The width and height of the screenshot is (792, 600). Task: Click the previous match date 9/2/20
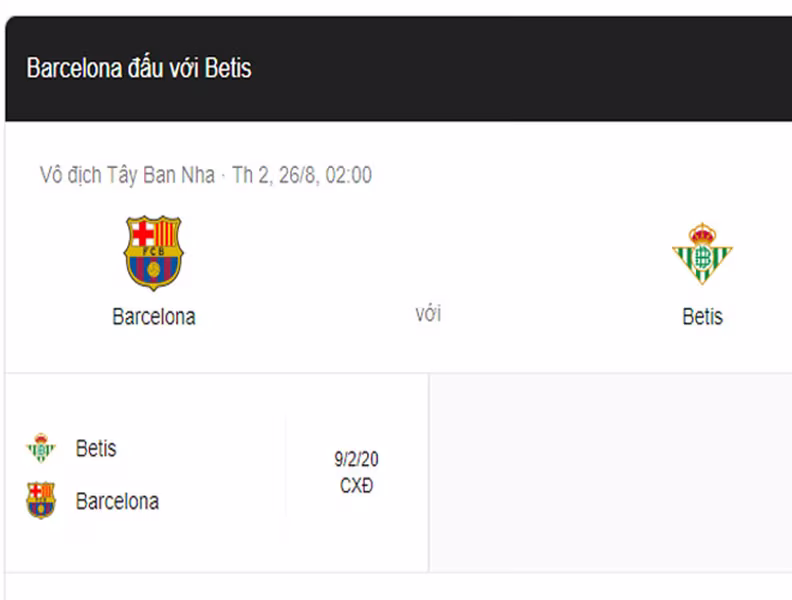coord(356,459)
